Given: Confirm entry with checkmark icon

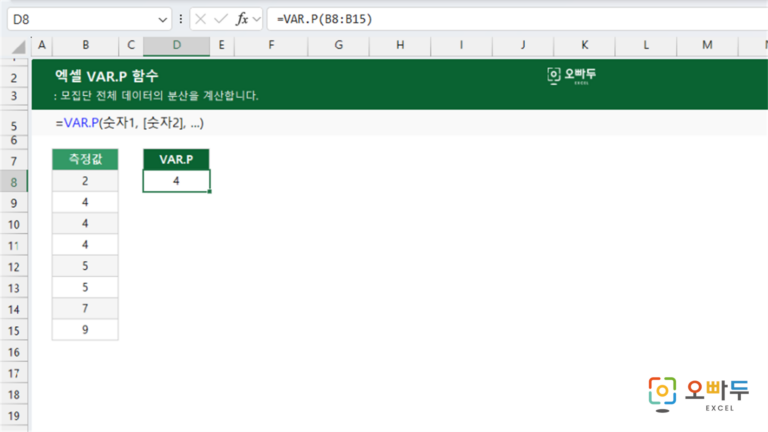Looking at the screenshot, I should 221,19.
